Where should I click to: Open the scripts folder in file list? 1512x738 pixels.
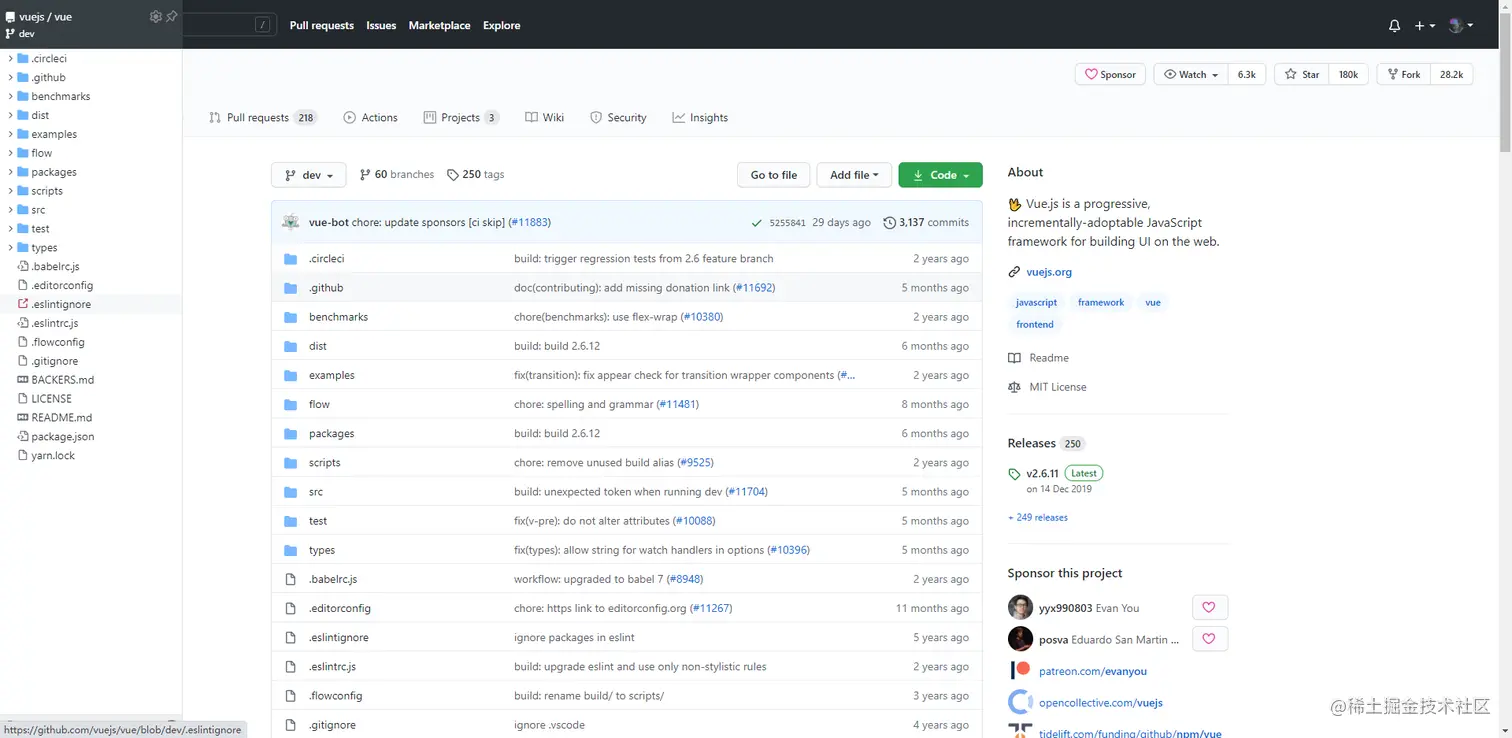[325, 463]
